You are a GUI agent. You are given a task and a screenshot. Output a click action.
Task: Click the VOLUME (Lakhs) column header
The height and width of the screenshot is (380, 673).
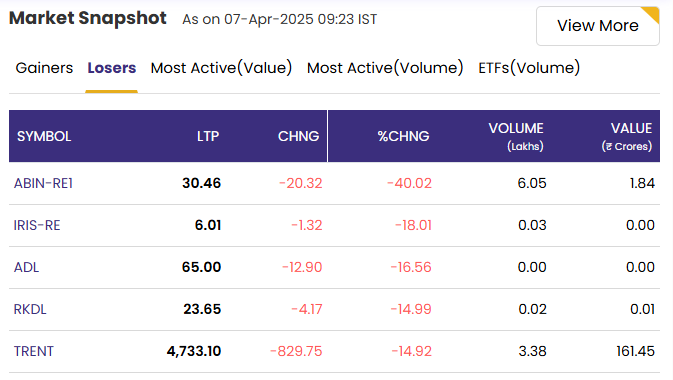coord(516,137)
